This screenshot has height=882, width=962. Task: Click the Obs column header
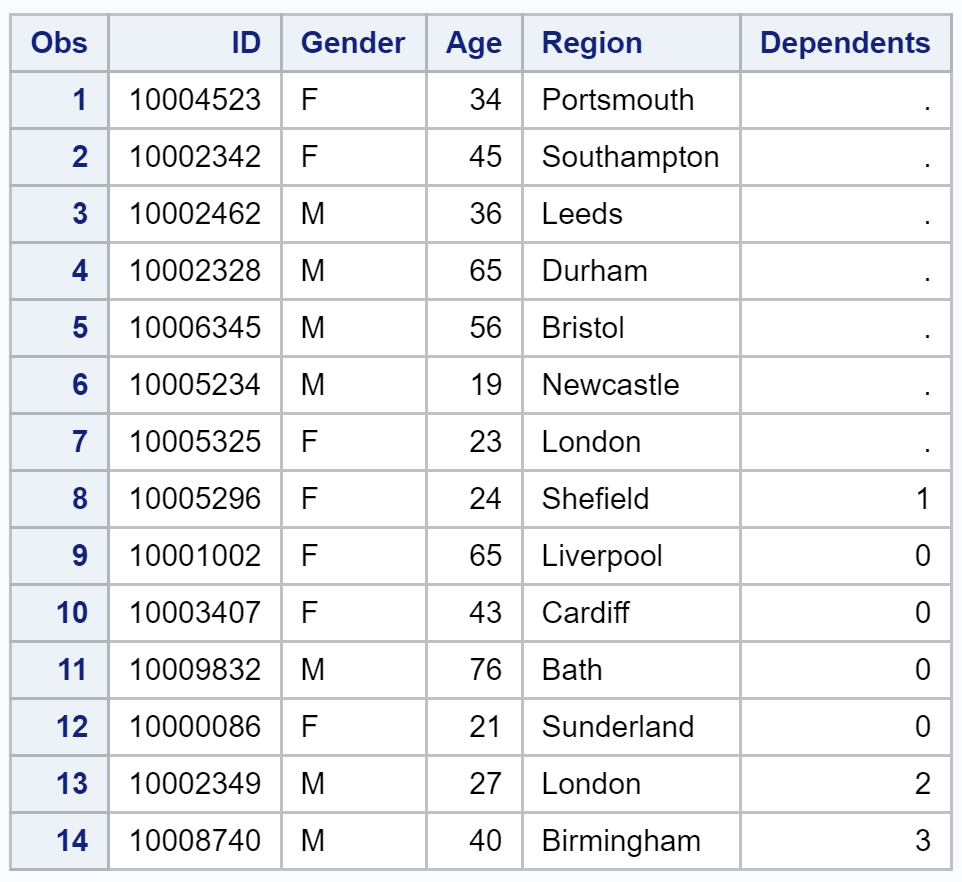(59, 43)
